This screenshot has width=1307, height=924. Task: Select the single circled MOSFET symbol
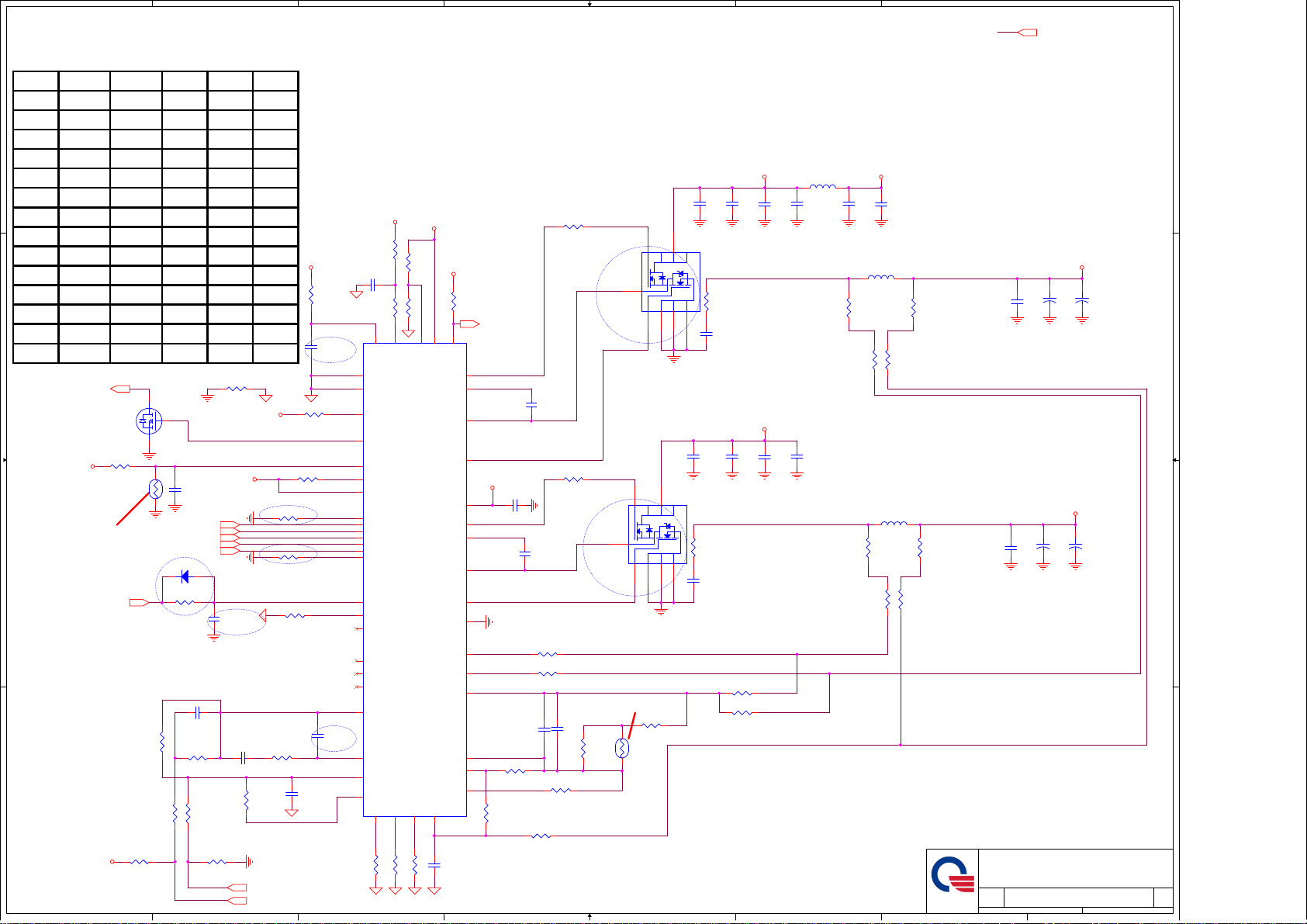(149, 421)
